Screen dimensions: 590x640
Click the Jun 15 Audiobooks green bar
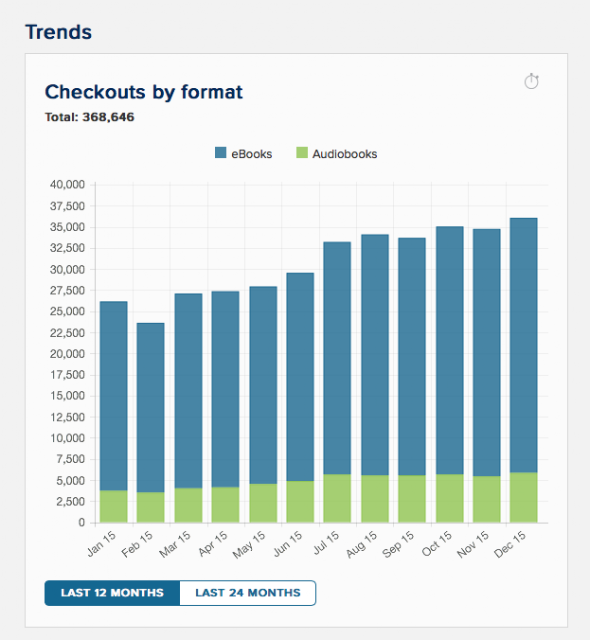(300, 502)
